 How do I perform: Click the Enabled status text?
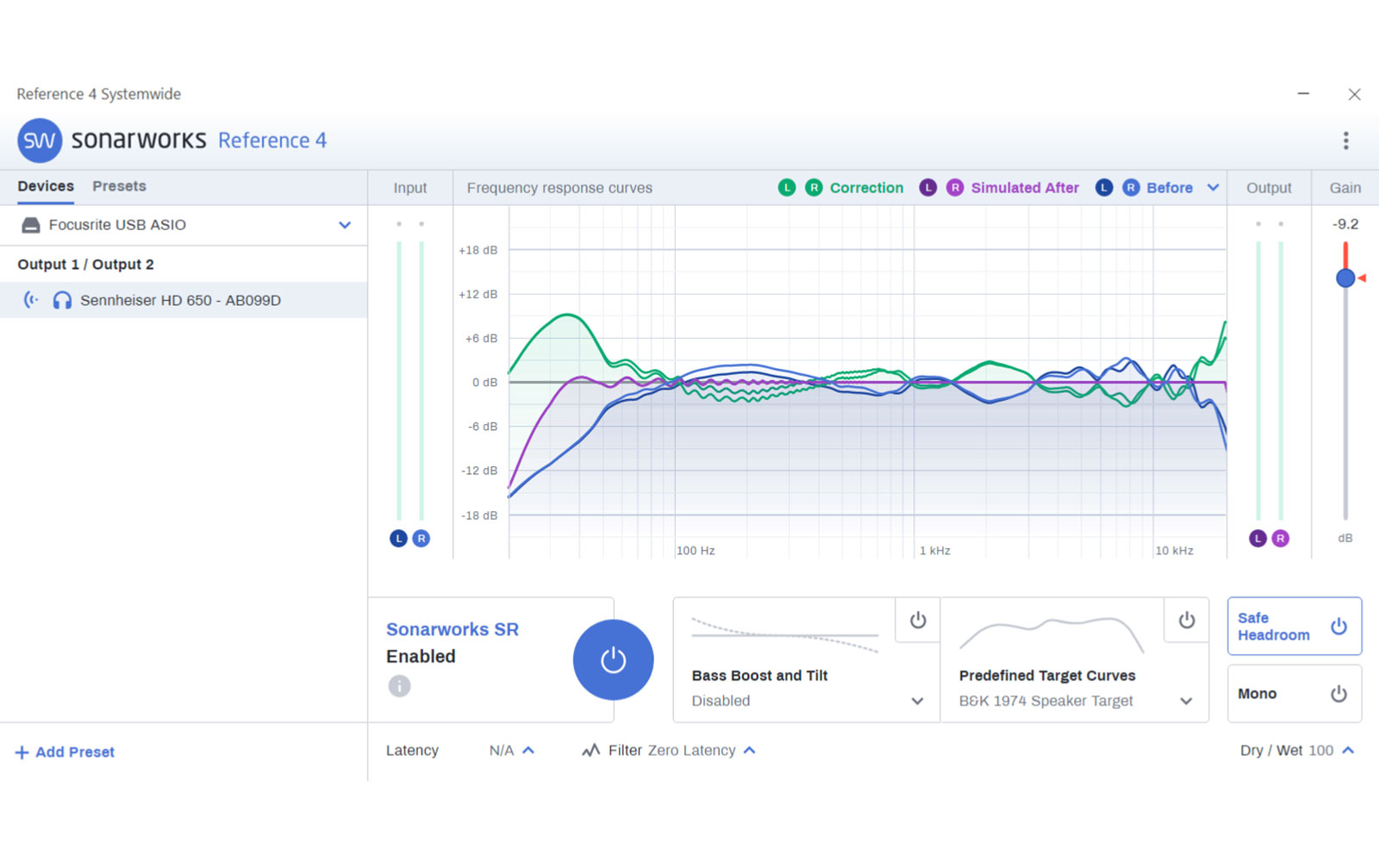point(421,656)
